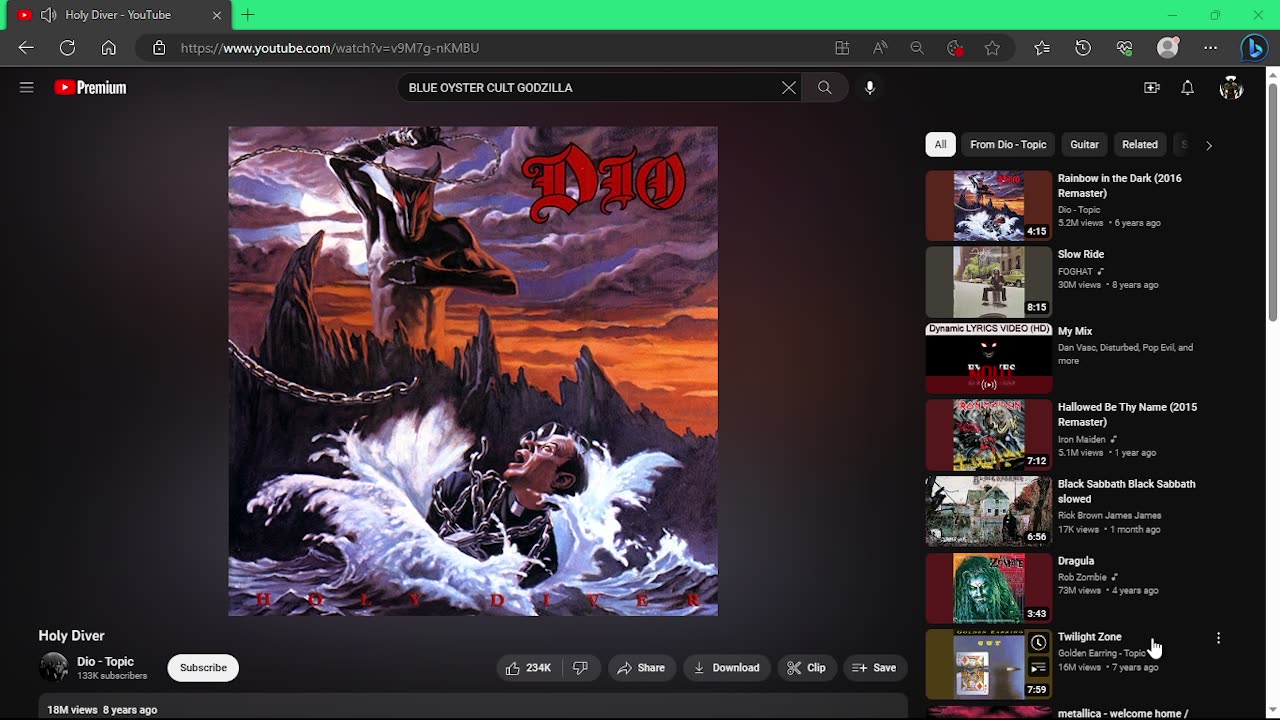Image resolution: width=1280 pixels, height=720 pixels.
Task: Select the Guitar filter chip
Action: pos(1084,145)
